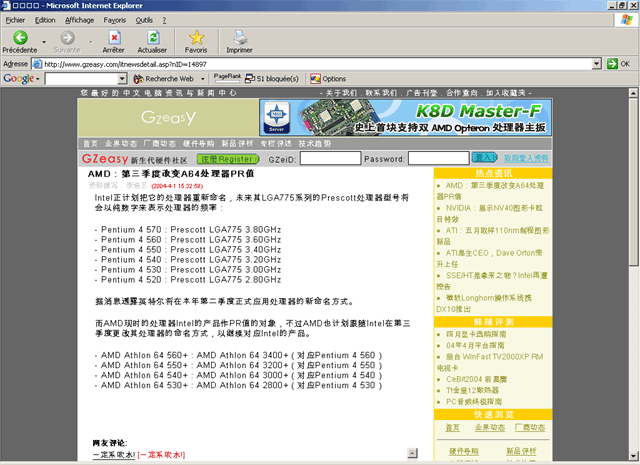
Task: Click the retrieve login info link
Action: click(526, 158)
